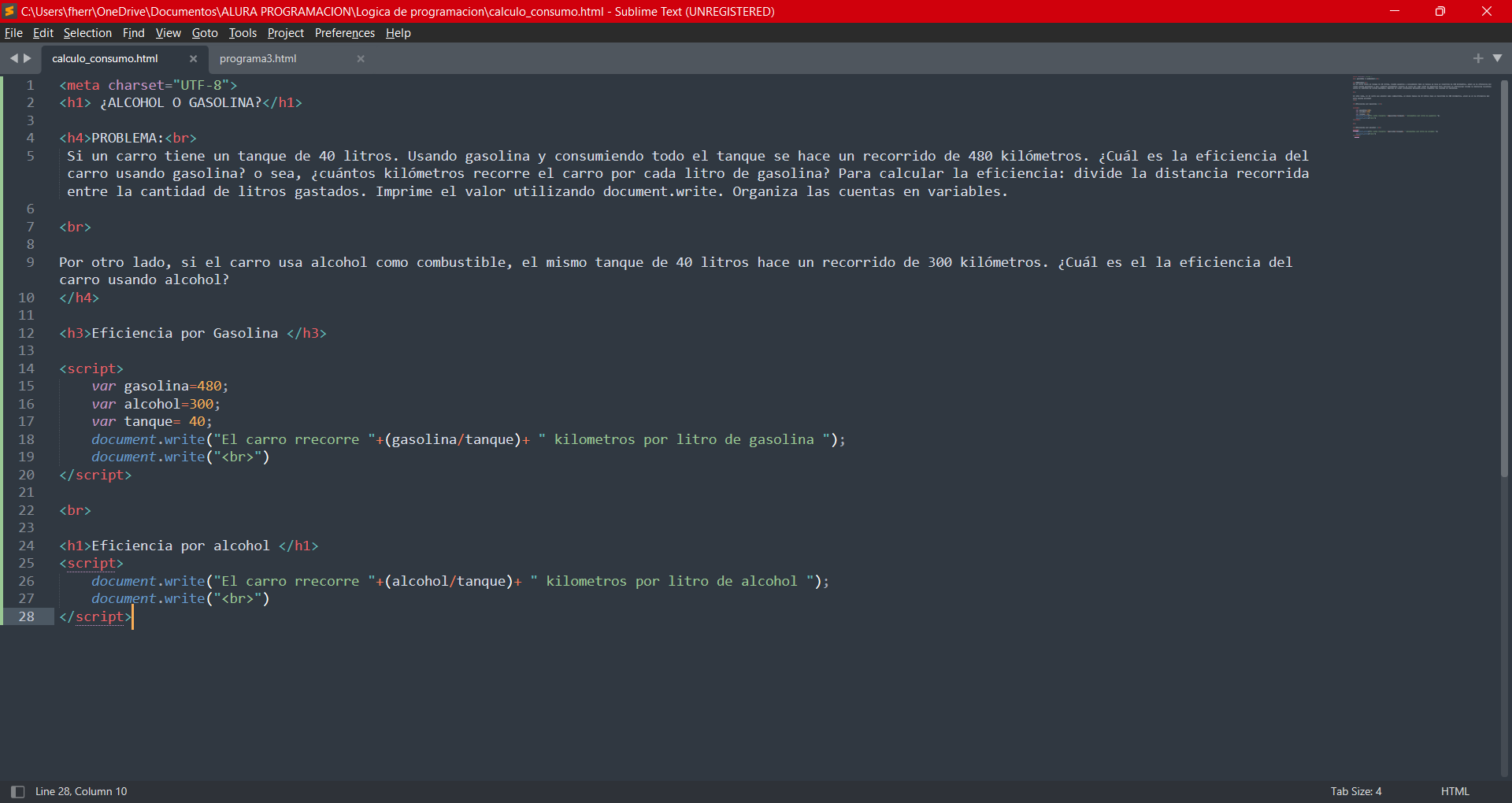Open the Edit menu
Viewport: 1512px width, 803px height.
(43, 33)
